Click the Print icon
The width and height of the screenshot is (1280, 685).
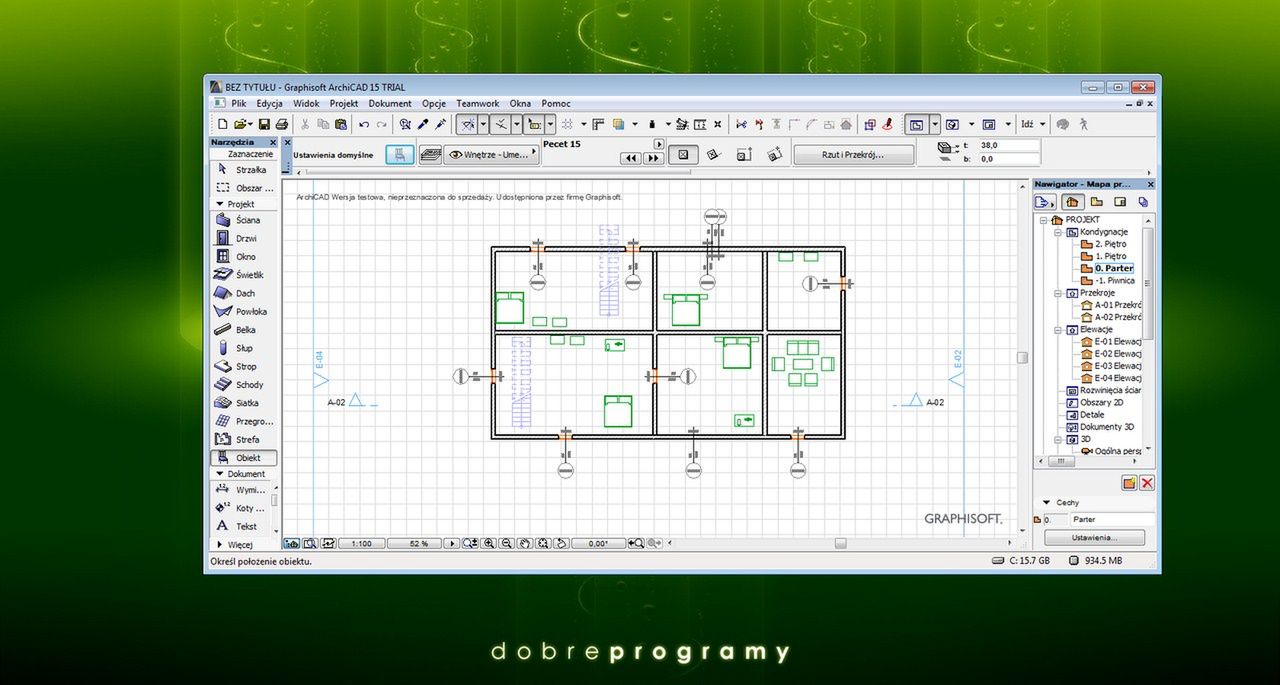tap(282, 124)
